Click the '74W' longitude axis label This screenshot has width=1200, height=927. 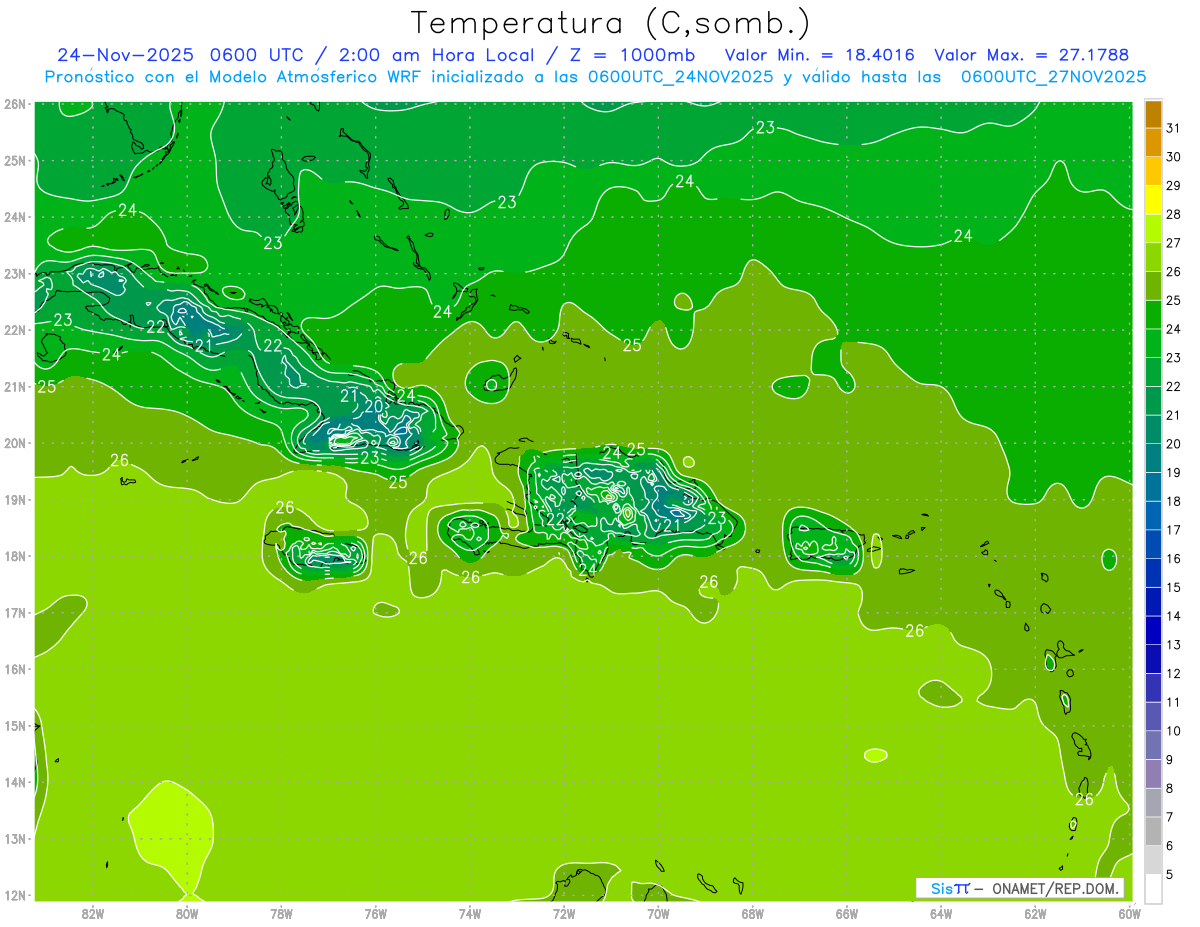470,914
